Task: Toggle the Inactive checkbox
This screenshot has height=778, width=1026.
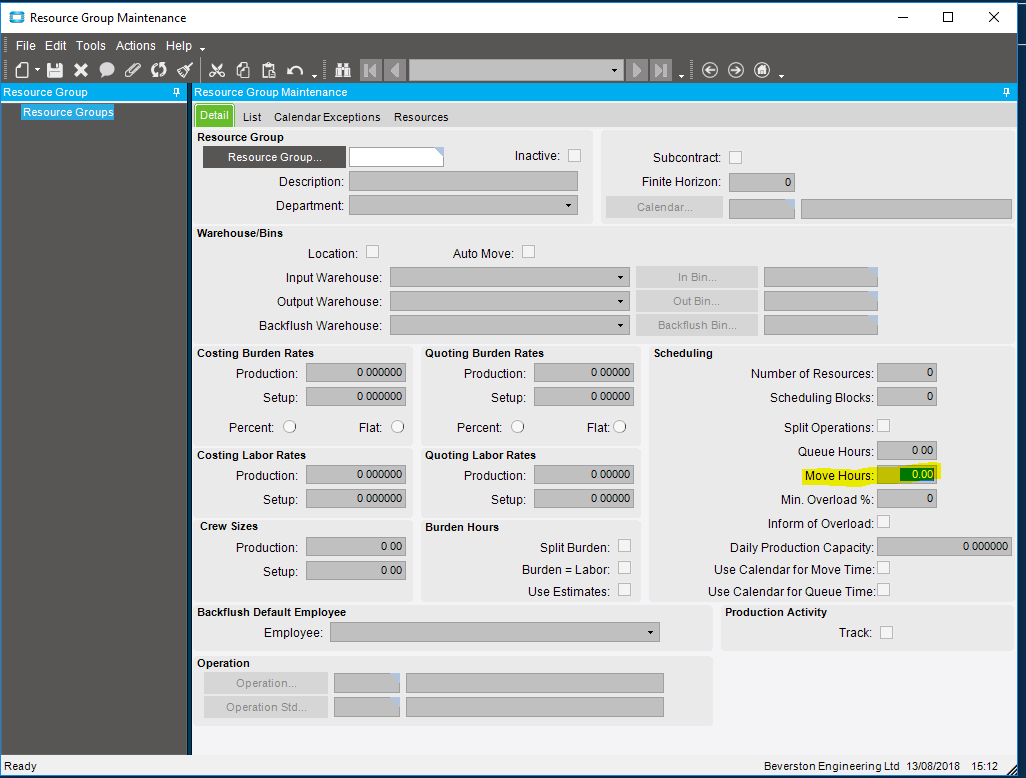Action: coord(574,156)
